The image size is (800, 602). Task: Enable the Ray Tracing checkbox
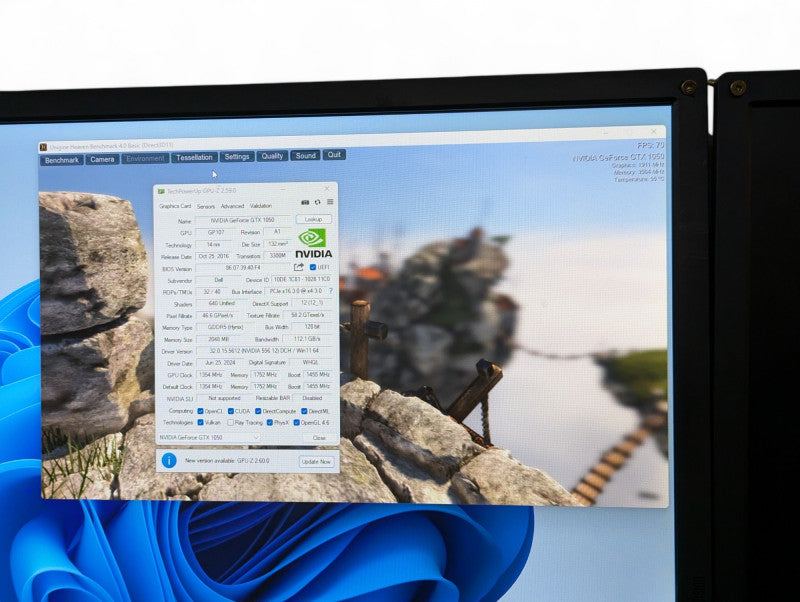(x=231, y=422)
